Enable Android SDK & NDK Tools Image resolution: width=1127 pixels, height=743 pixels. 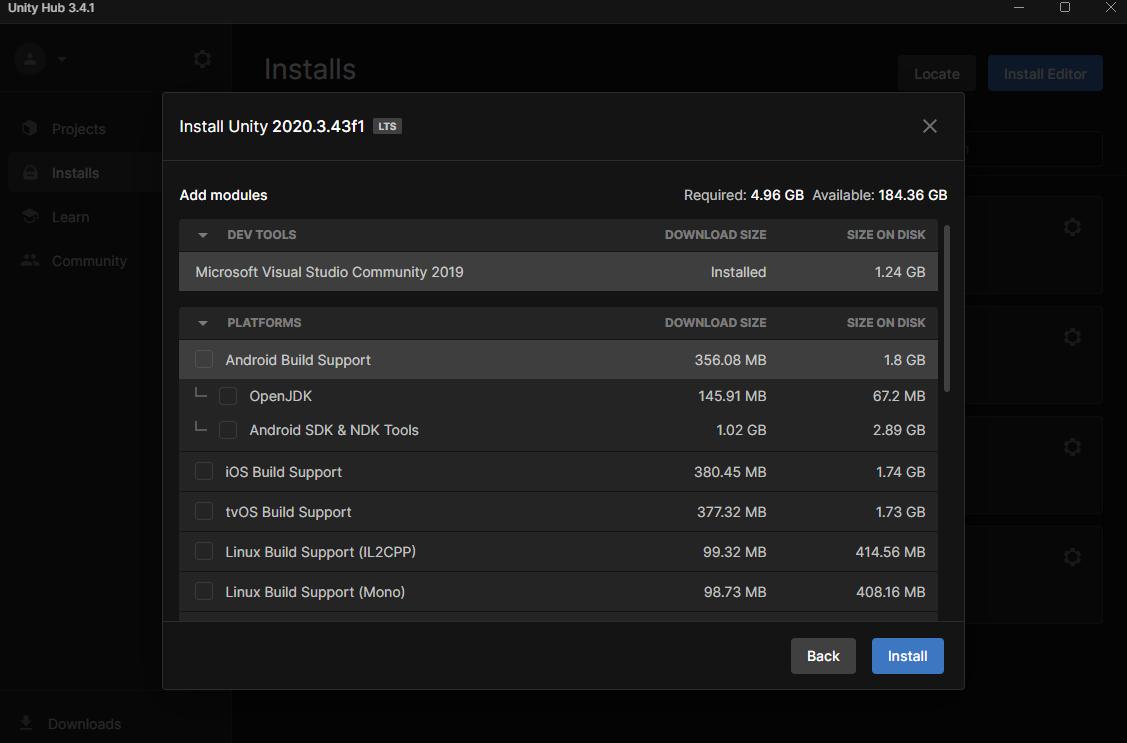click(x=228, y=430)
